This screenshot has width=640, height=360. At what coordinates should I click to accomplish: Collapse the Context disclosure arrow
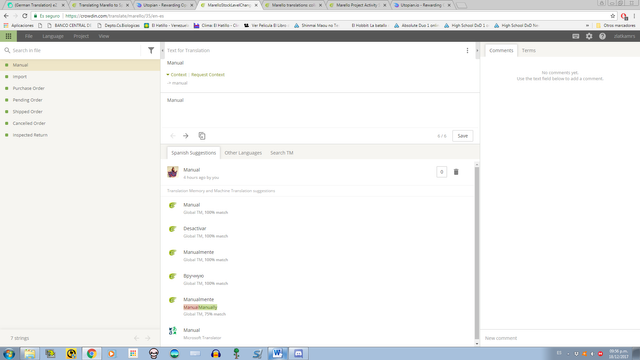tap(168, 75)
